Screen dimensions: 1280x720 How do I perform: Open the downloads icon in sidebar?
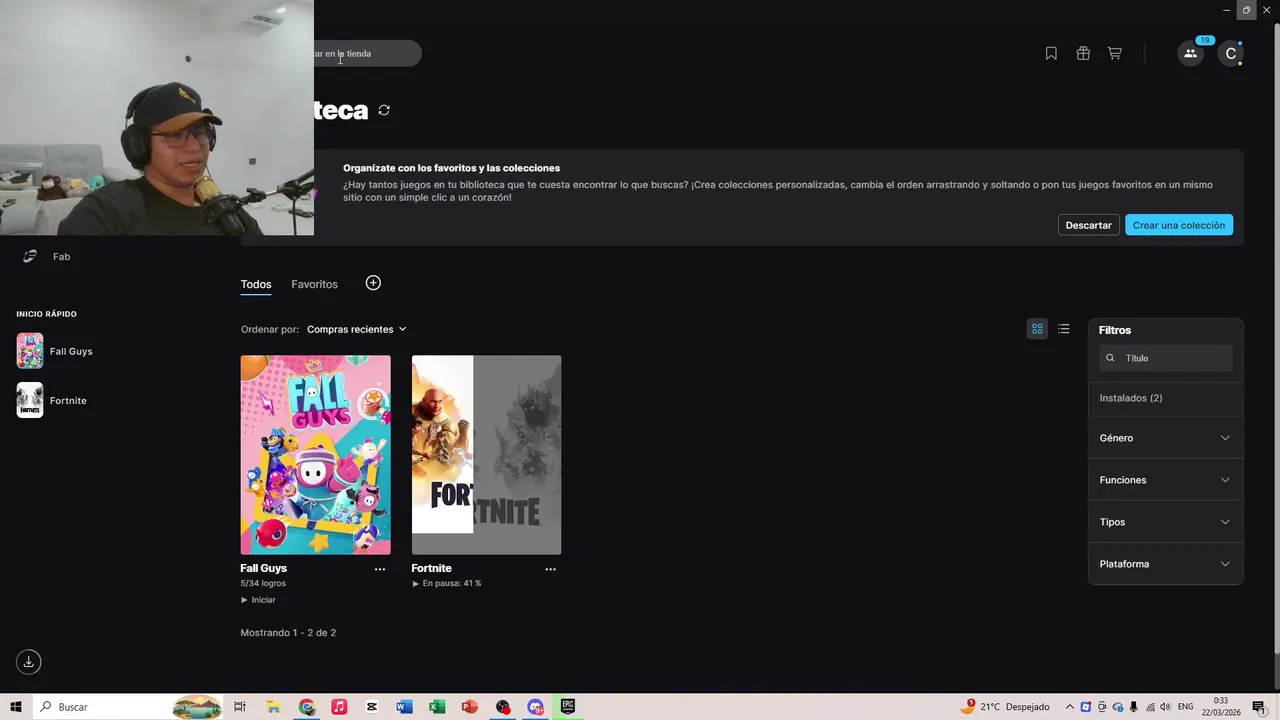coord(29,661)
